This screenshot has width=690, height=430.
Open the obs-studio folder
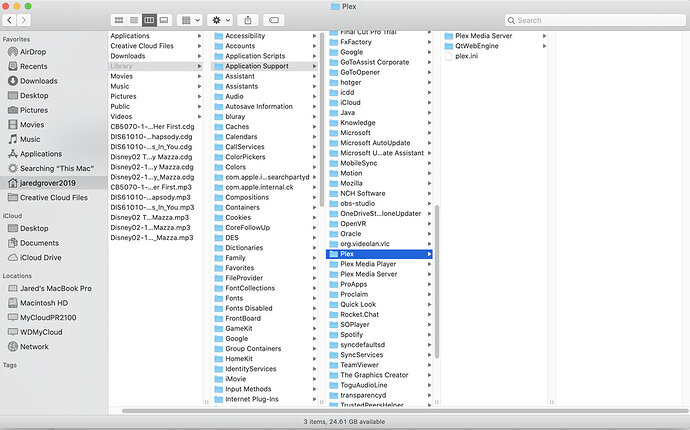357,203
